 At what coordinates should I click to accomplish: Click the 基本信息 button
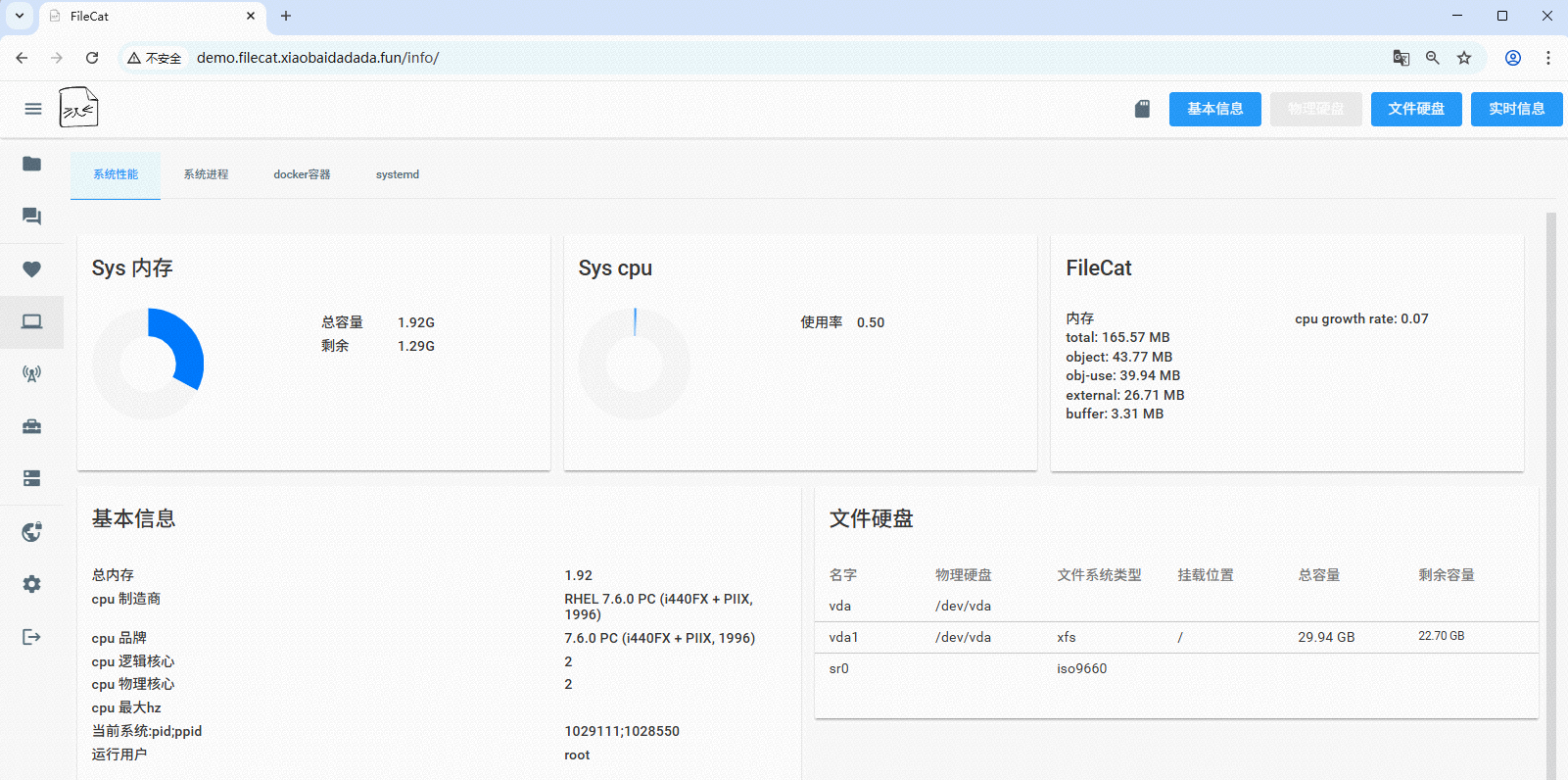point(1215,109)
